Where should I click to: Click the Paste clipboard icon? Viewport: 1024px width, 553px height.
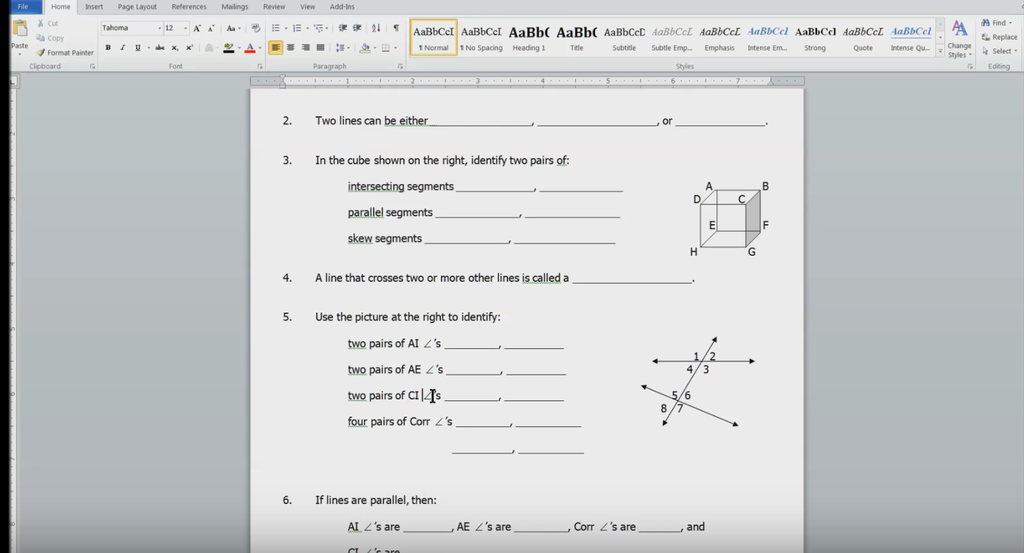click(x=20, y=29)
